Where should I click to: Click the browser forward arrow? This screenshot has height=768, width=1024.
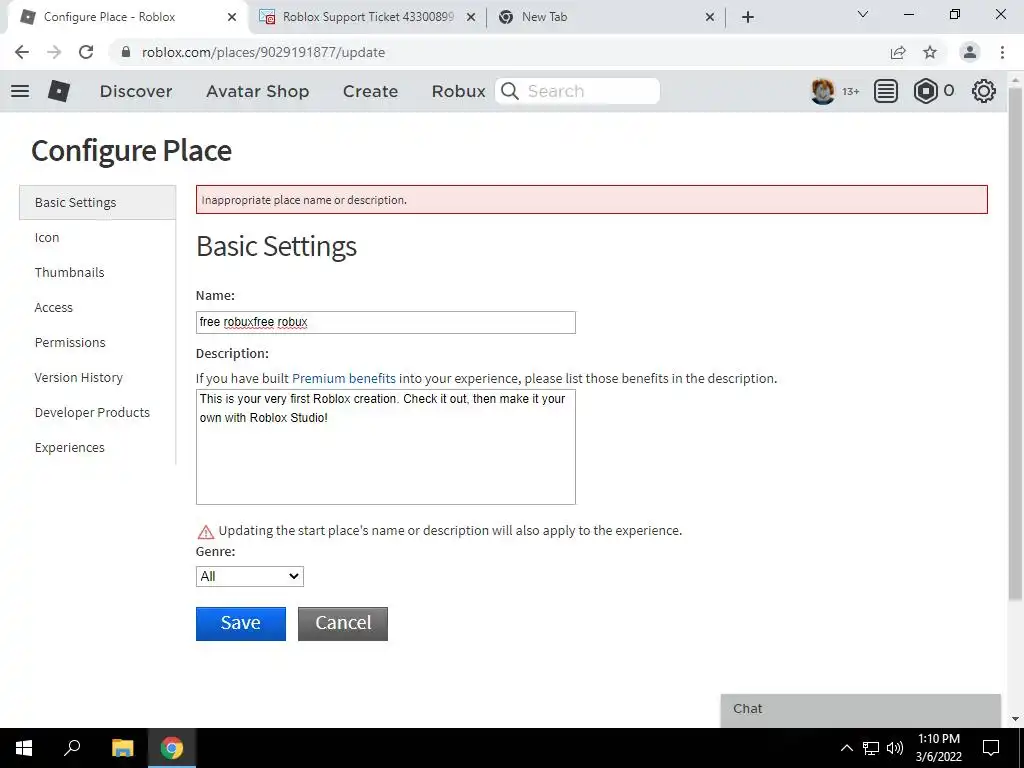click(x=54, y=52)
